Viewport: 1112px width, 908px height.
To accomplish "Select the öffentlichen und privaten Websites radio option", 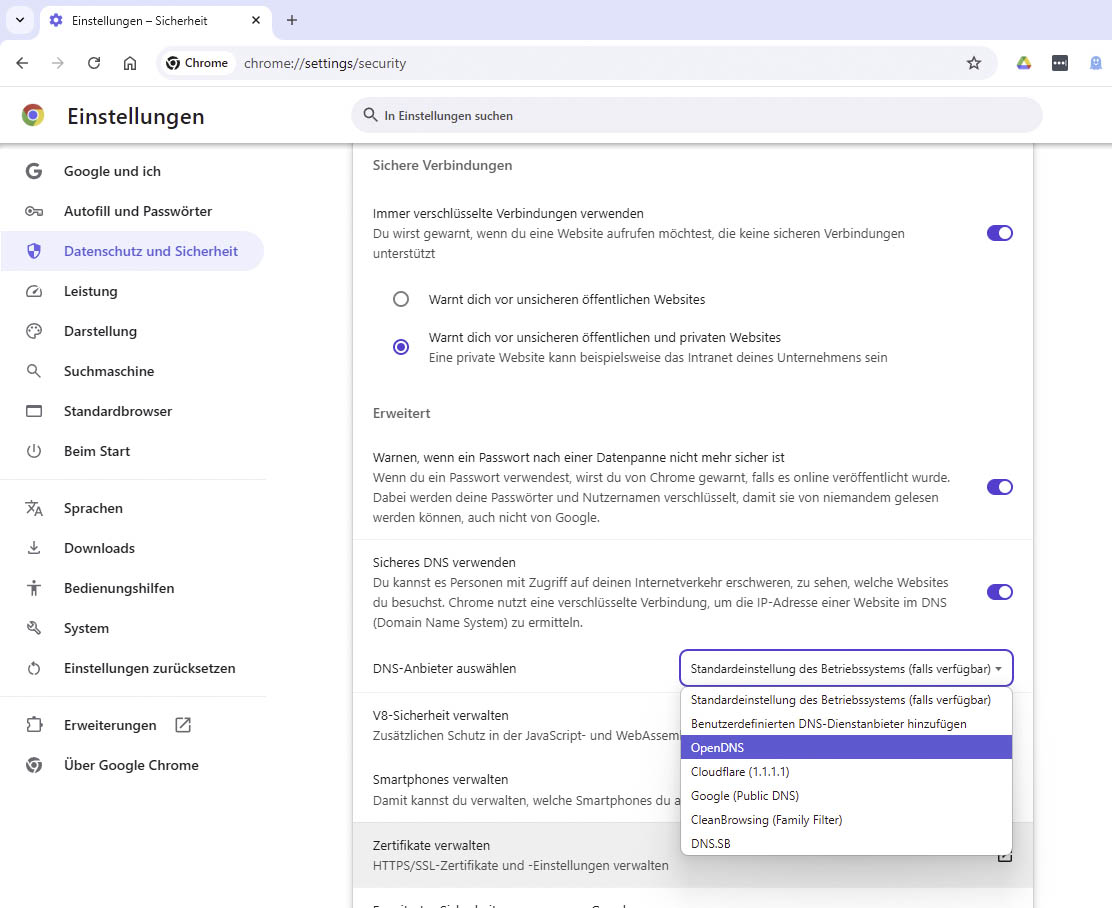I will point(401,347).
